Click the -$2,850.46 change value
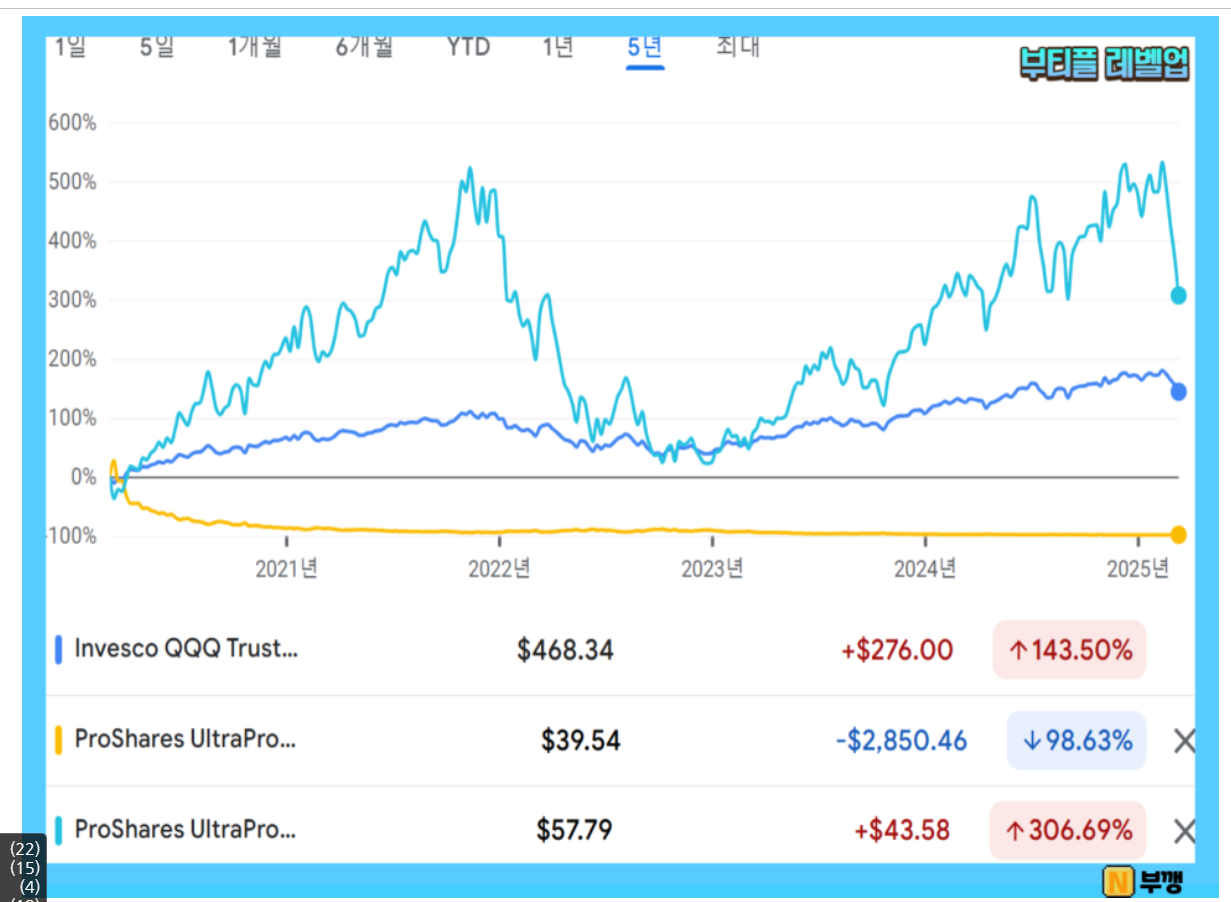1231x902 pixels. (901, 741)
